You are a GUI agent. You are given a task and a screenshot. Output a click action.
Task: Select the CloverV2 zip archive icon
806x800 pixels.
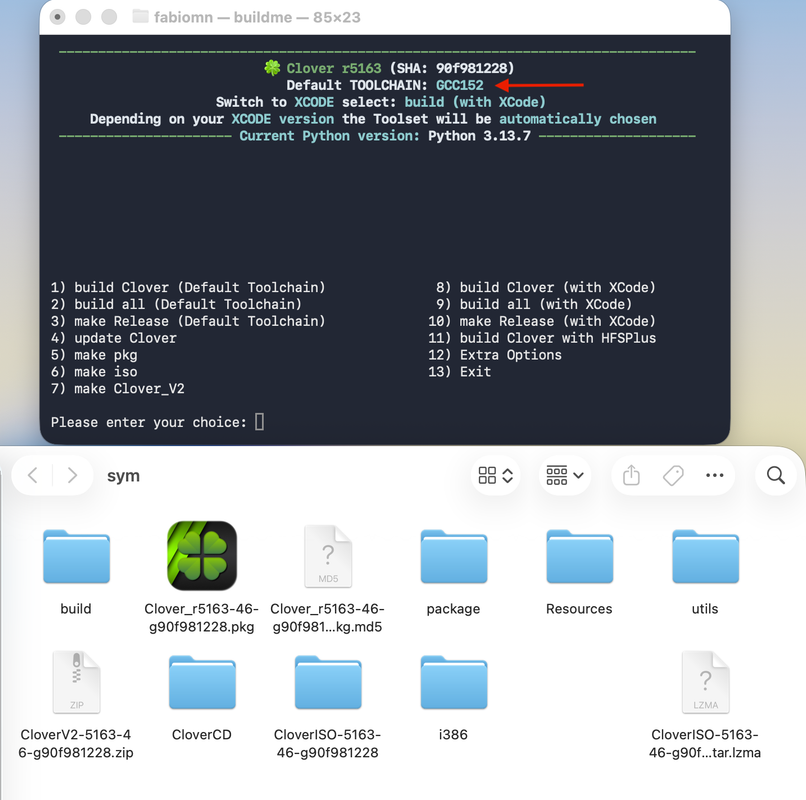click(76, 682)
